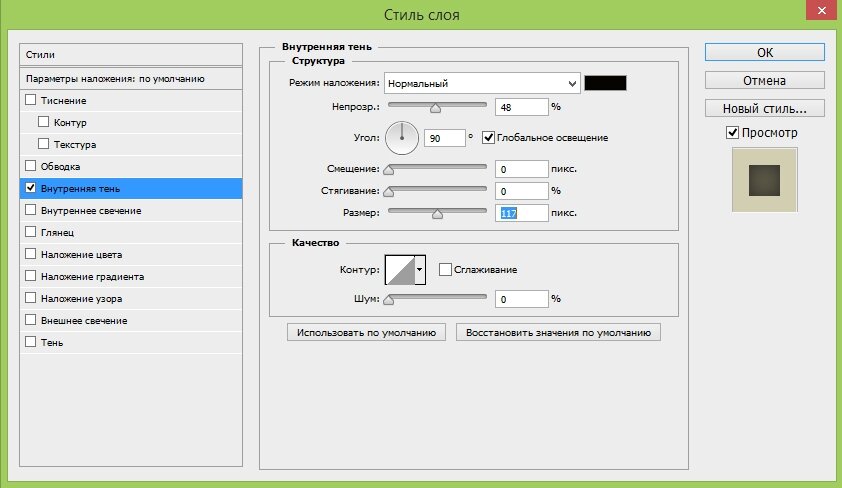
Task: Select the Наложение градиента row label
Action: pyautogui.click(x=92, y=276)
